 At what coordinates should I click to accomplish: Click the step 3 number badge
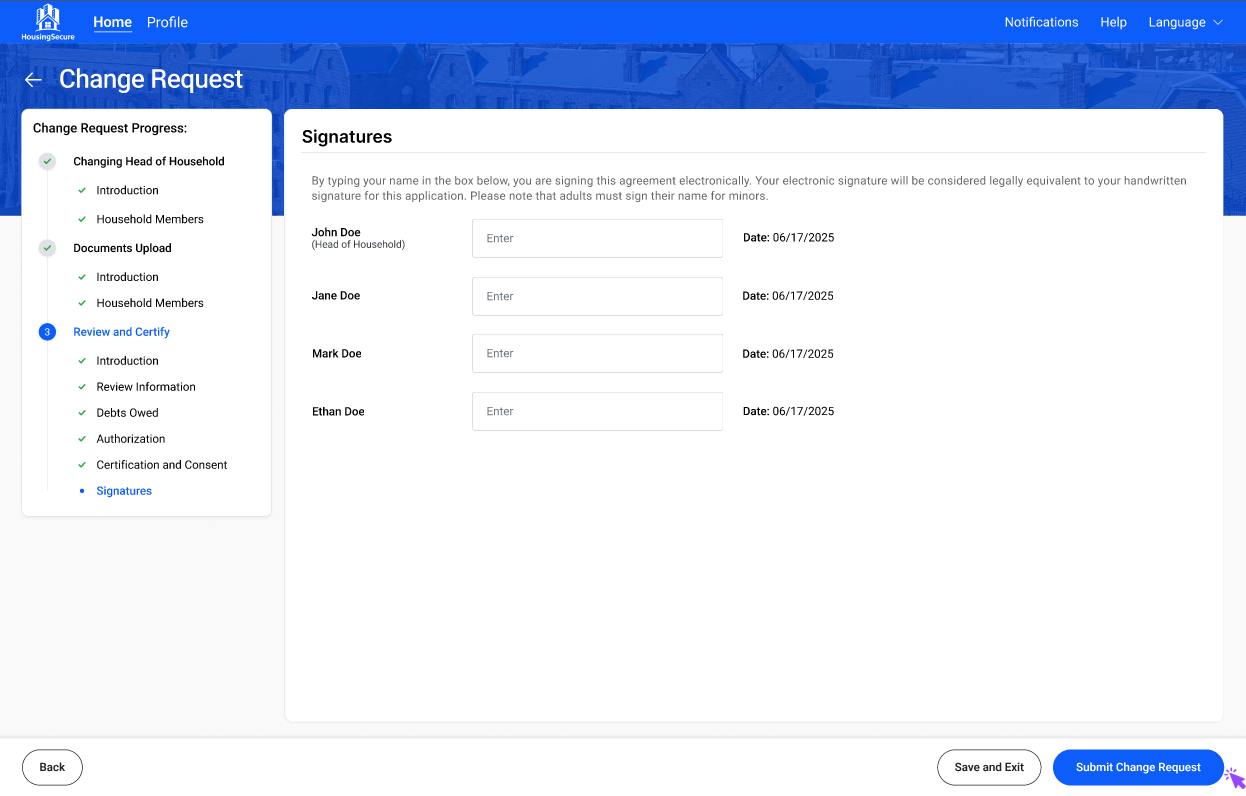[x=47, y=332]
